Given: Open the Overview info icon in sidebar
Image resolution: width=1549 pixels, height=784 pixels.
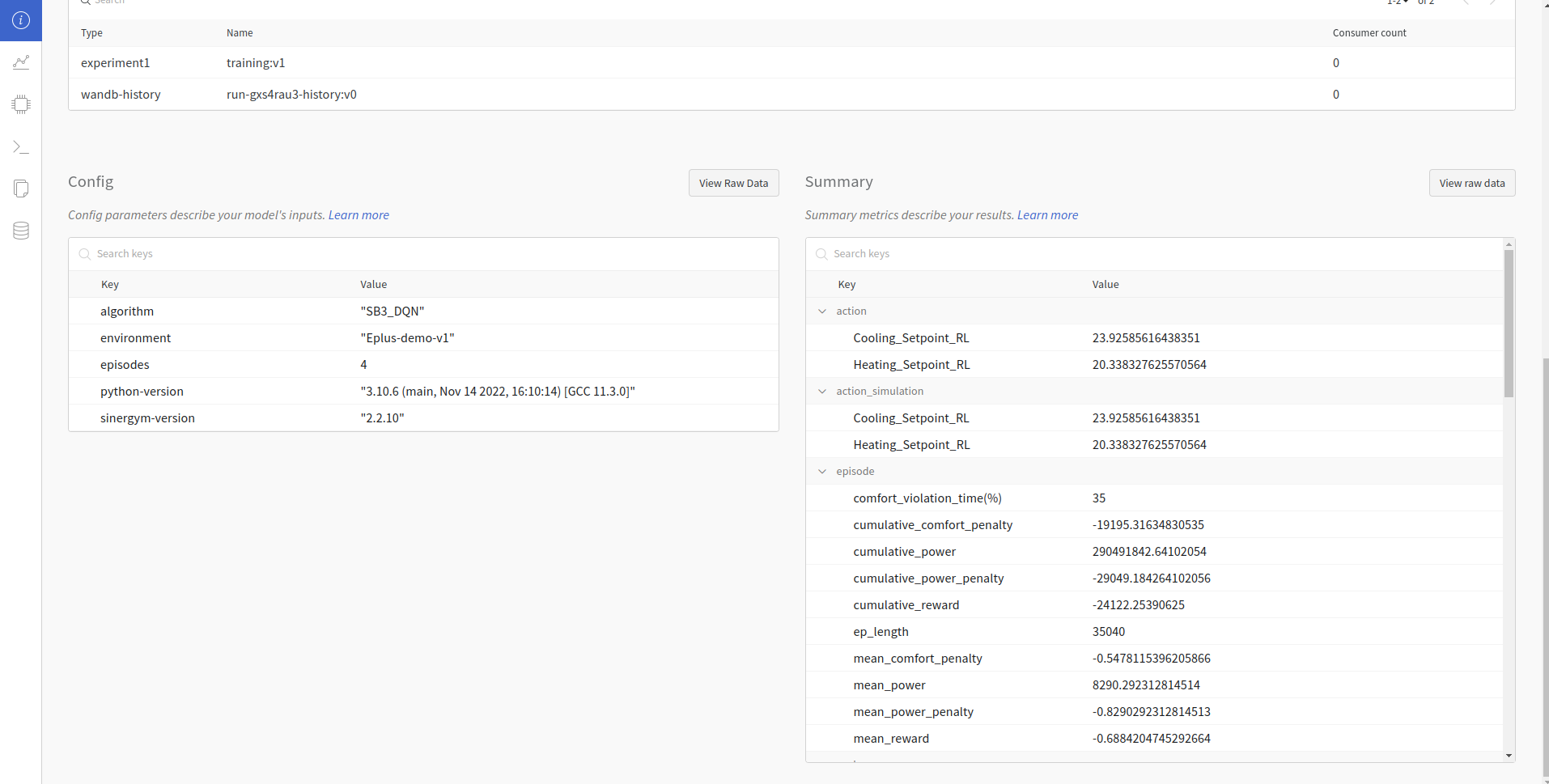Looking at the screenshot, I should (x=21, y=20).
